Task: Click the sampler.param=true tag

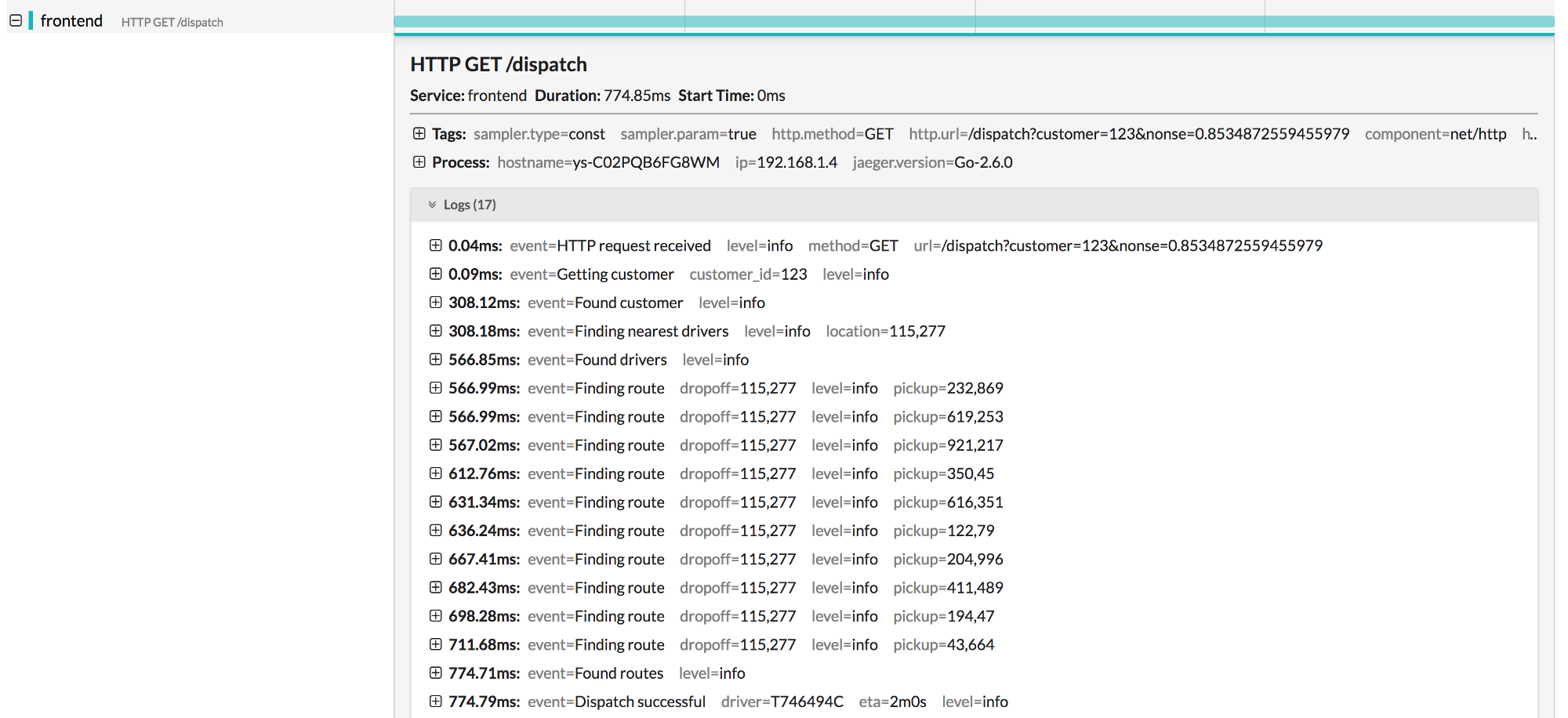Action: point(688,134)
